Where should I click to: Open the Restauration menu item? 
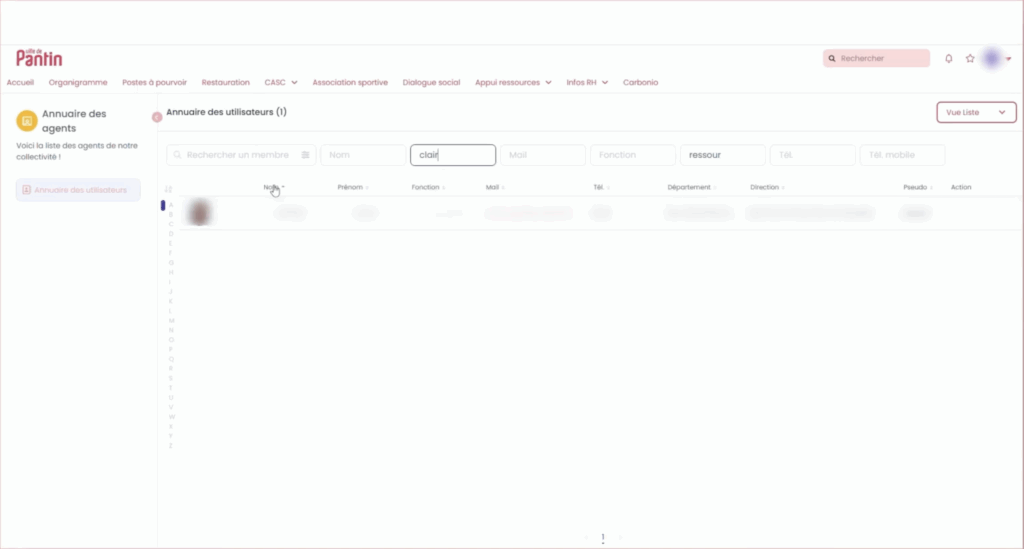coord(225,82)
